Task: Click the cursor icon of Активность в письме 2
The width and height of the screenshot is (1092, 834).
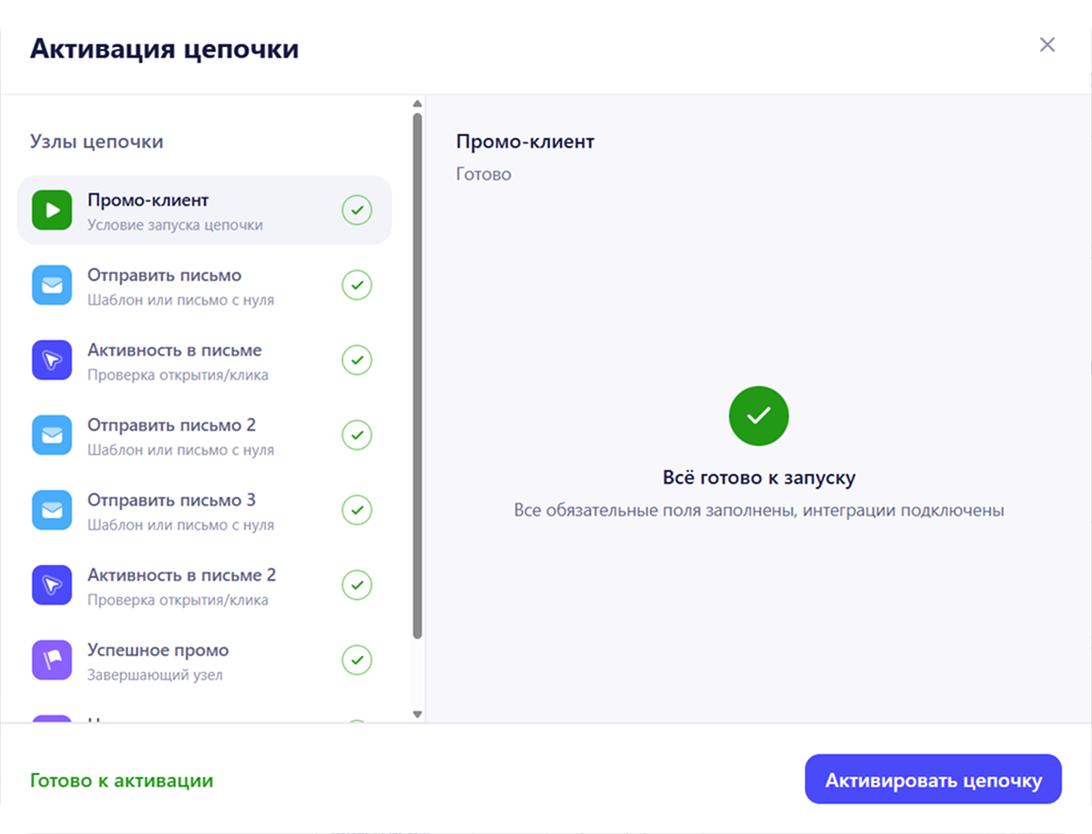Action: click(52, 585)
